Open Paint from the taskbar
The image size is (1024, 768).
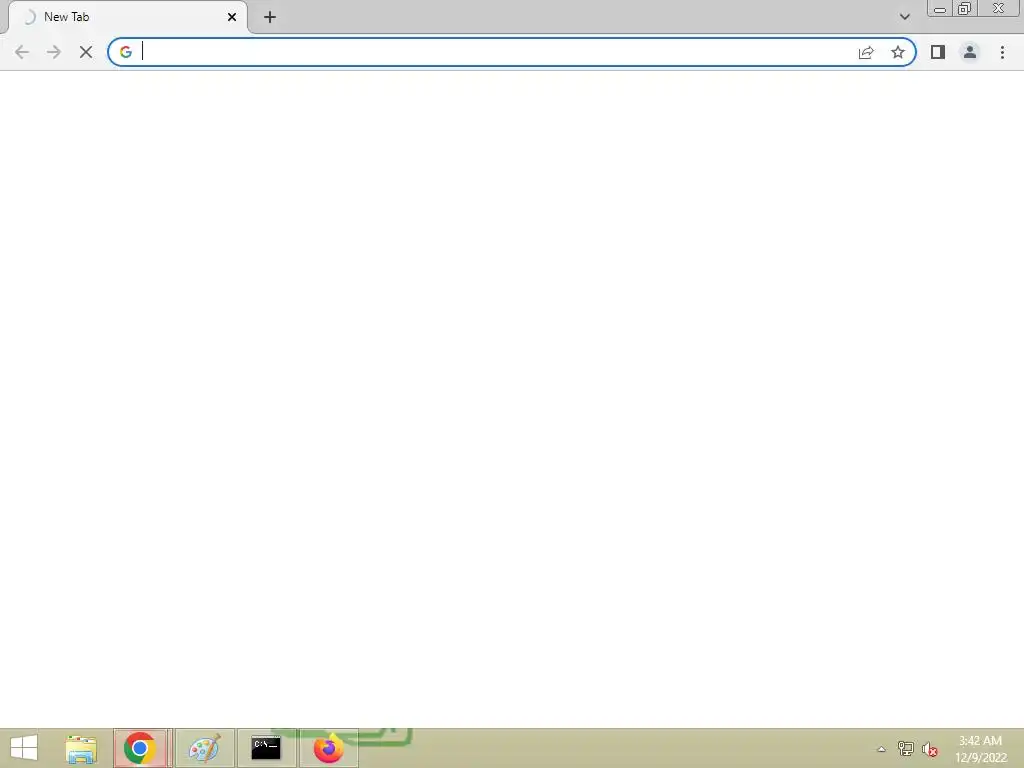pyautogui.click(x=204, y=748)
